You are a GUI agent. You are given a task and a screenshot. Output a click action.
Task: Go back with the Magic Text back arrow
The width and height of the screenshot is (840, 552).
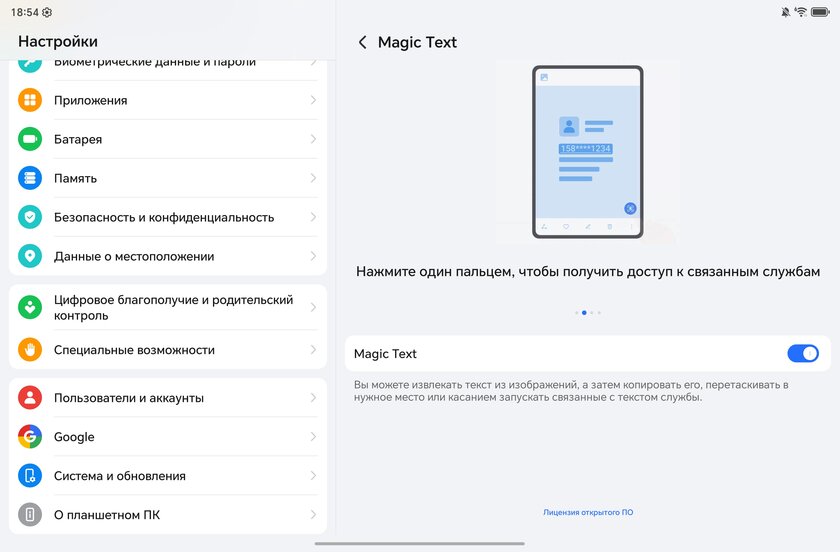tap(363, 42)
